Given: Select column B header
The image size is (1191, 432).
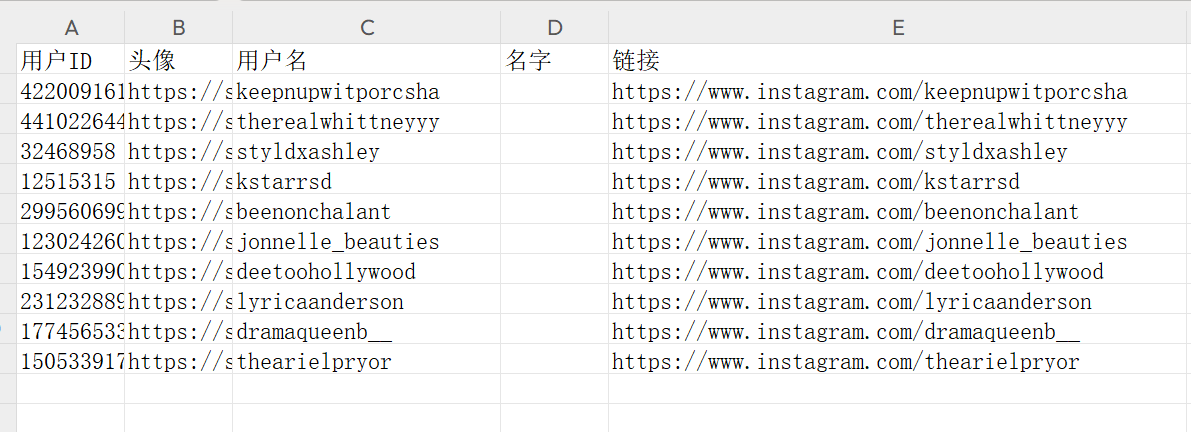Looking at the screenshot, I should (x=178, y=28).
